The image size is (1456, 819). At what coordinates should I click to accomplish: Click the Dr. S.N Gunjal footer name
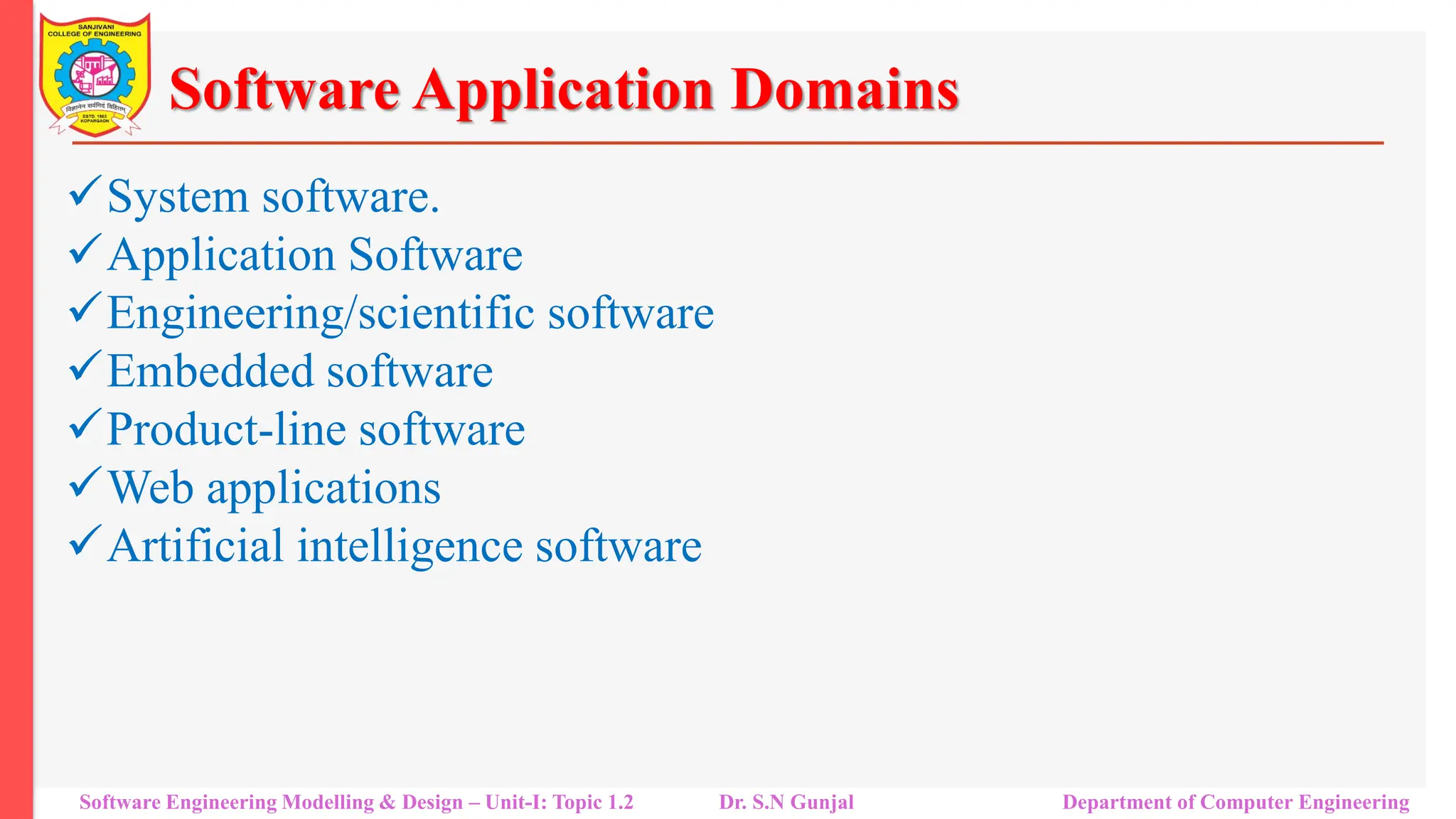pyautogui.click(x=786, y=803)
